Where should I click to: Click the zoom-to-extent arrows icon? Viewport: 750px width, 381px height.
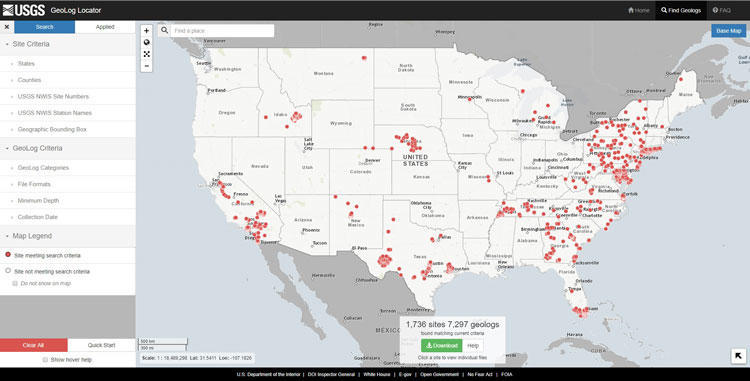[146, 54]
